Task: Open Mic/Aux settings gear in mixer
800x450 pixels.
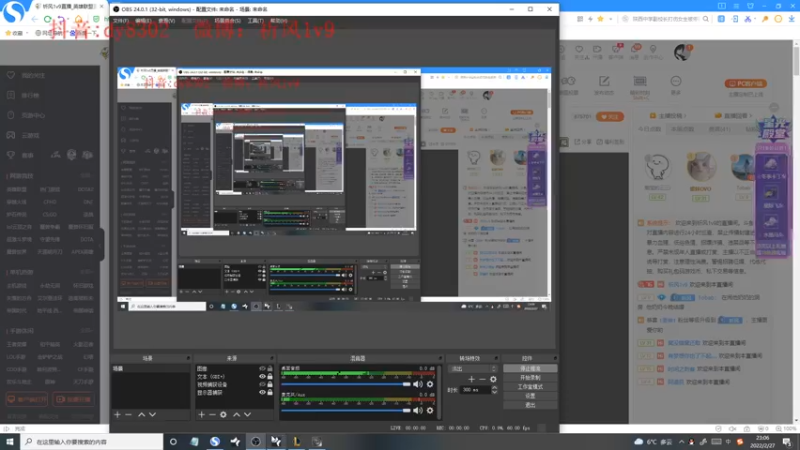Action: [430, 410]
